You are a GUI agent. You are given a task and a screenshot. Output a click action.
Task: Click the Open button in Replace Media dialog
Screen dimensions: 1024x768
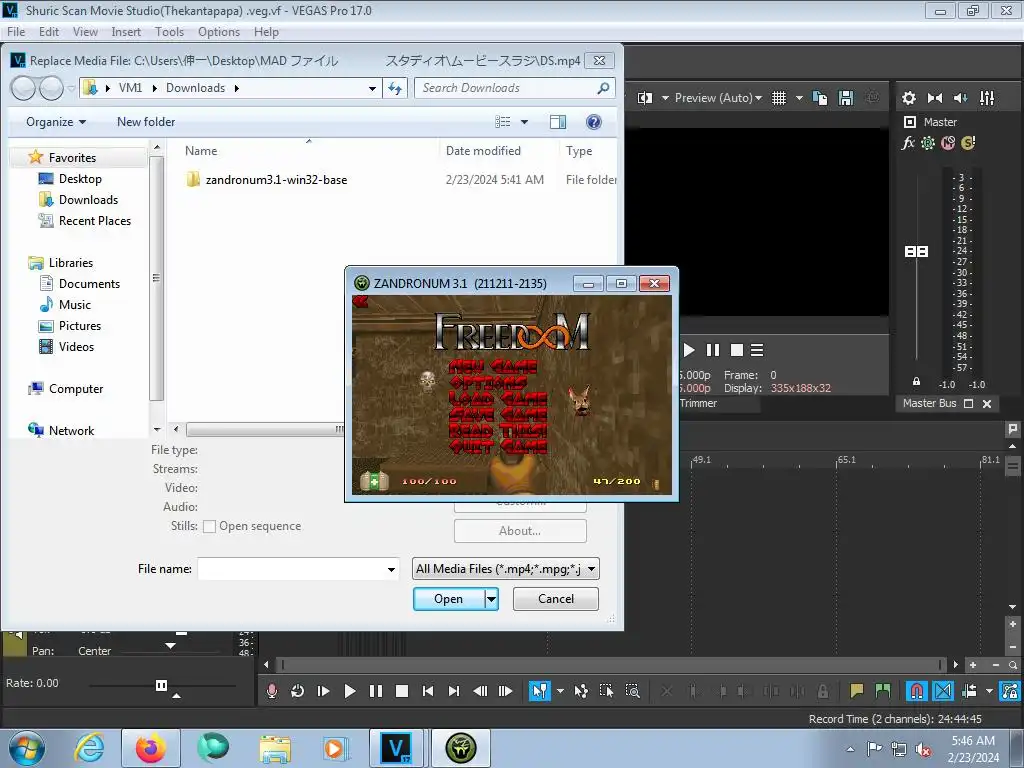[449, 599]
